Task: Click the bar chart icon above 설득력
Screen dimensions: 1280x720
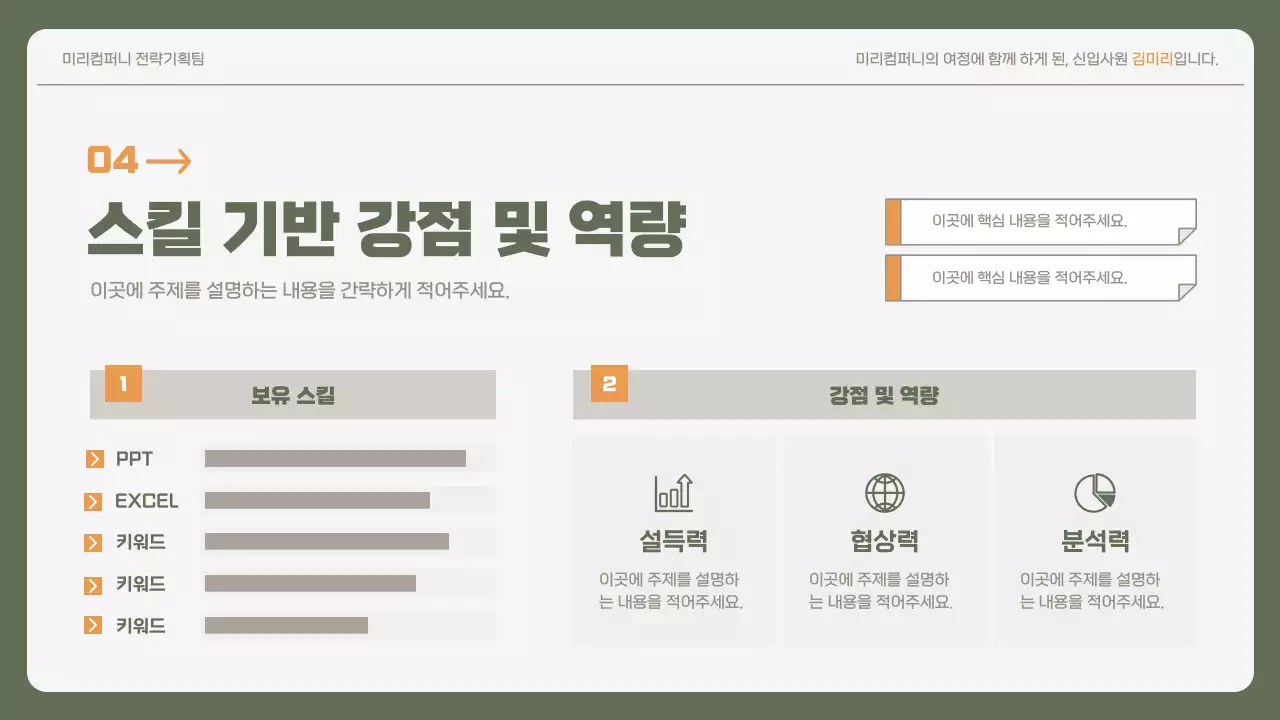Action: click(672, 492)
